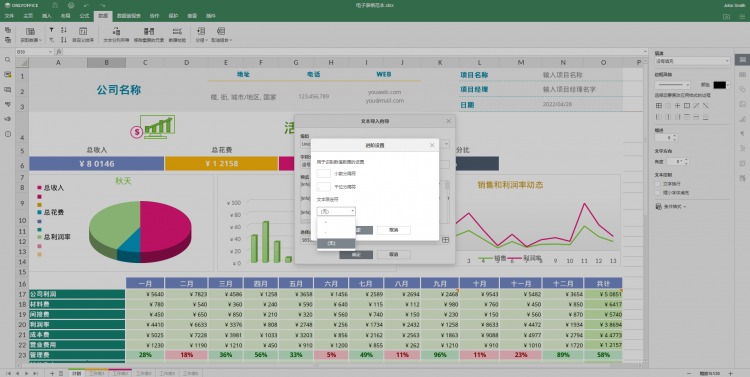Click the range selector icon in 文本导入向导
This screenshot has height=377, width=750.
[445, 240]
